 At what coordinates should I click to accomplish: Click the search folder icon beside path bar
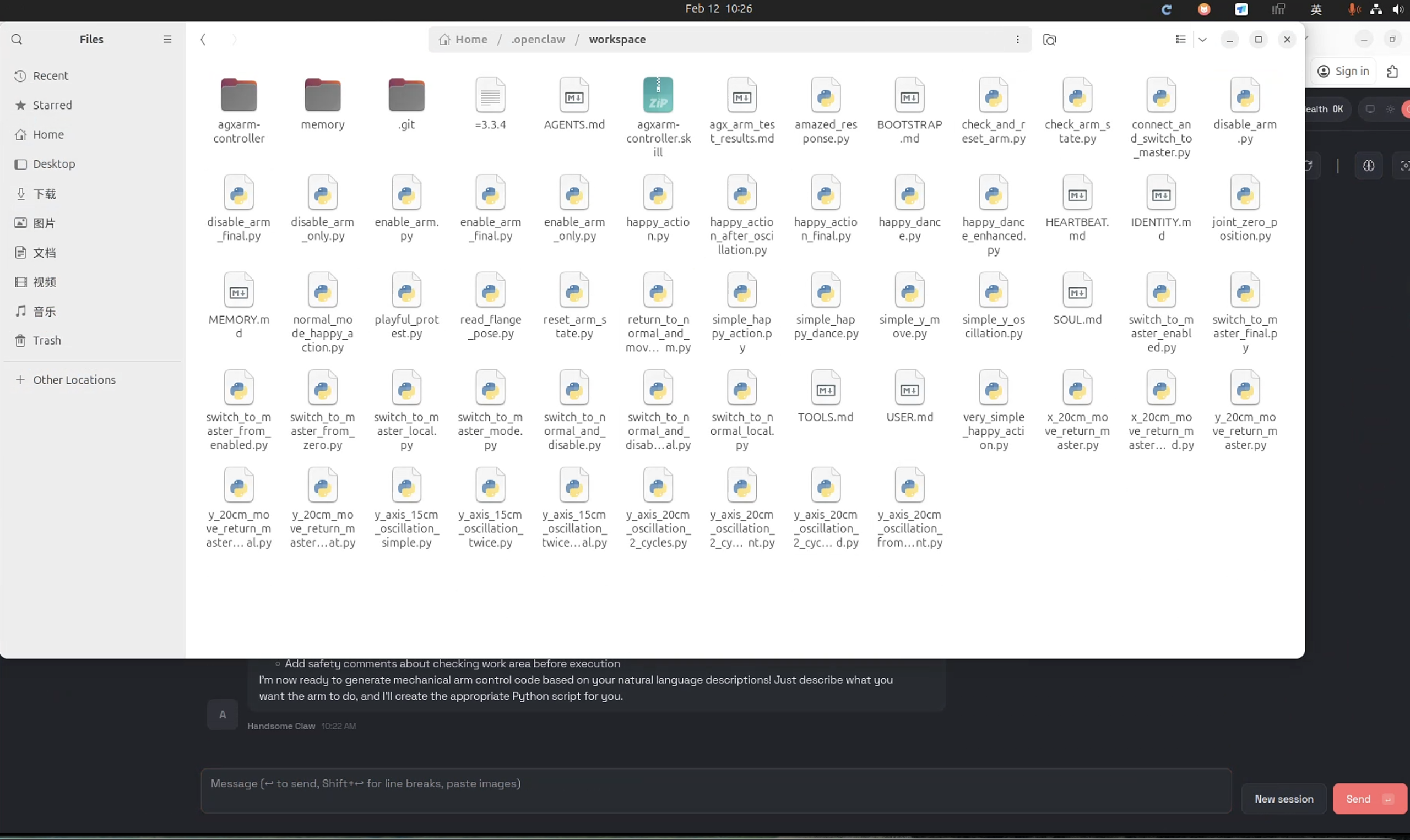point(1049,39)
